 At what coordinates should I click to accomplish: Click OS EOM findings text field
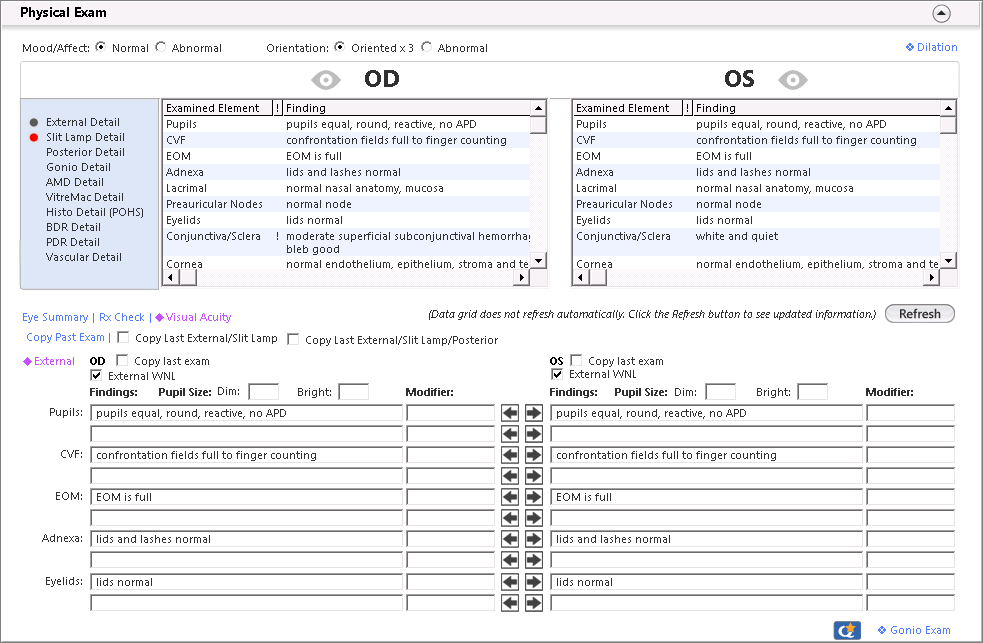click(707, 497)
